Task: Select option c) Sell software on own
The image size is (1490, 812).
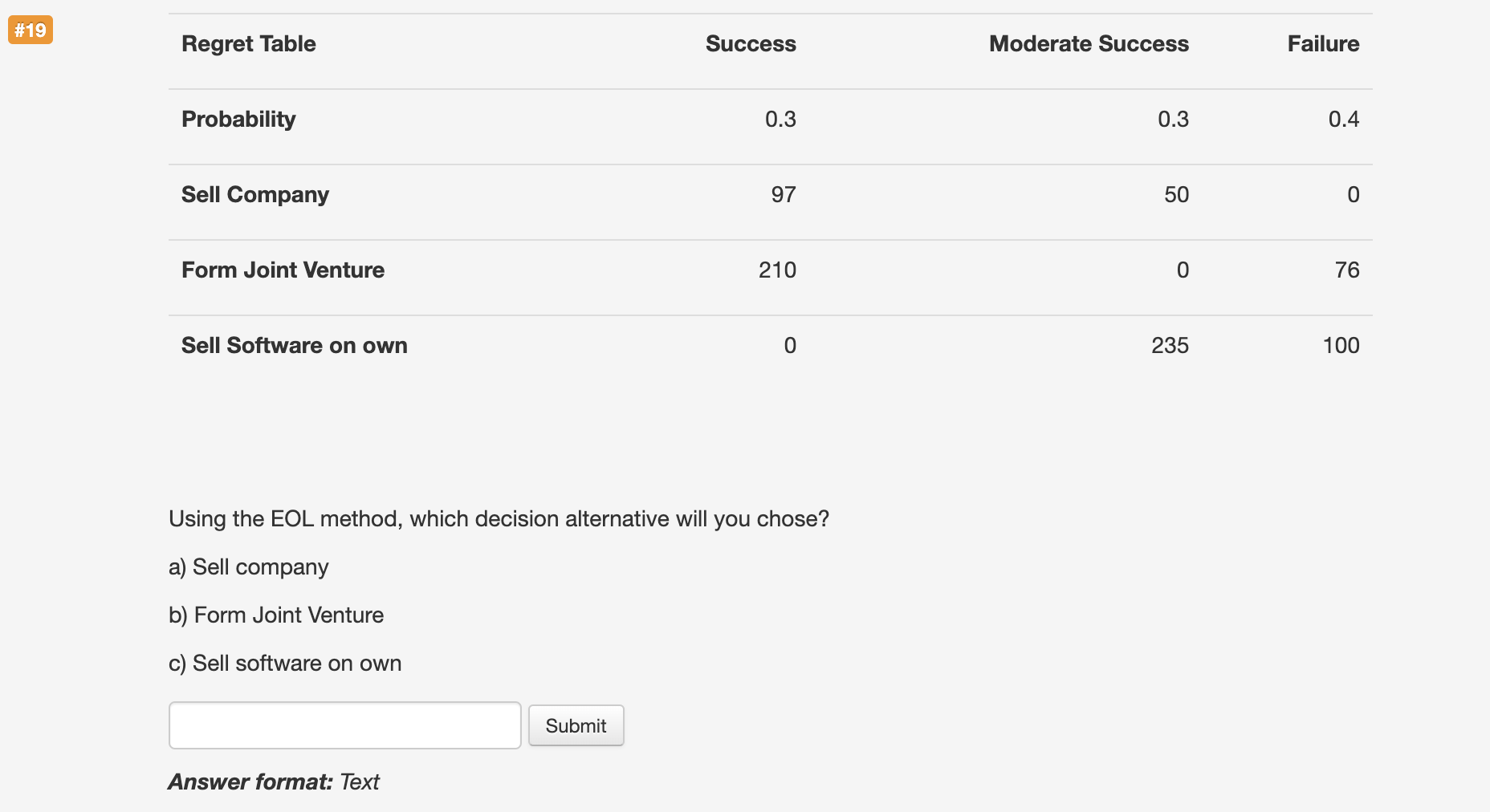Action: [x=285, y=663]
